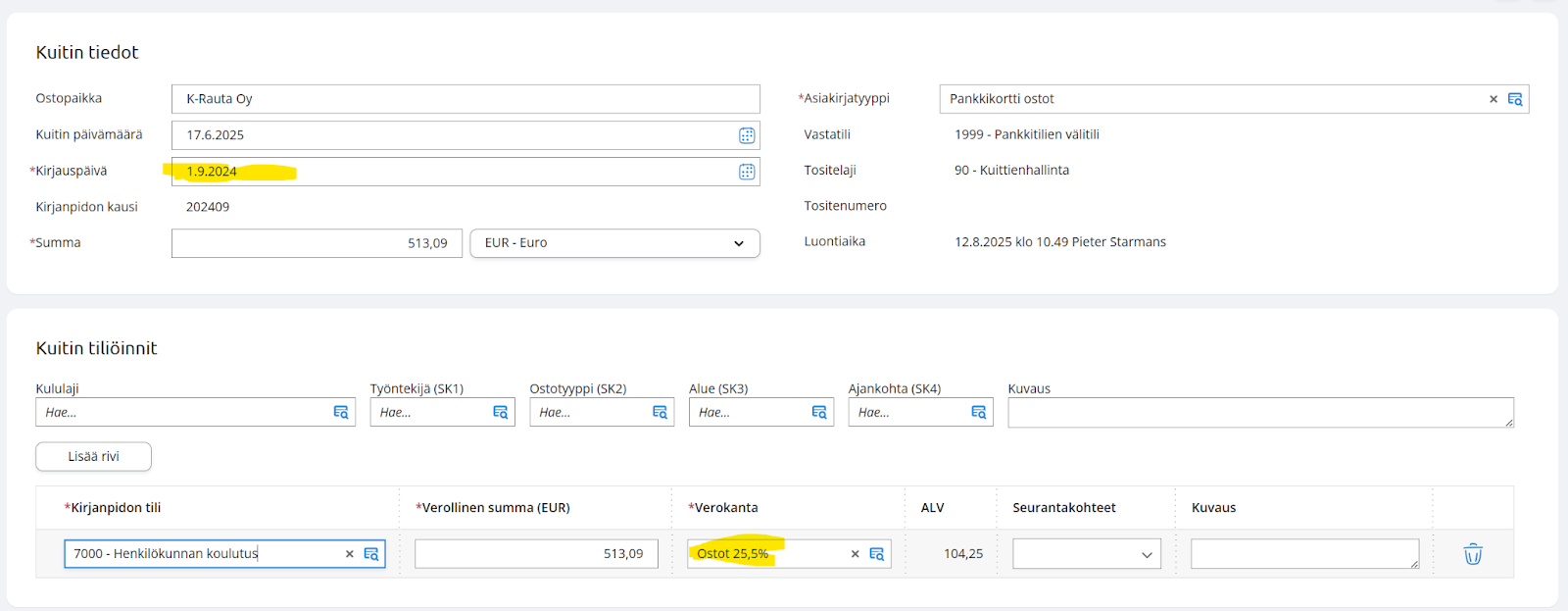This screenshot has width=1568, height=611.
Task: Open Asiakirjatyyppi lookup search icon
Action: click(1515, 99)
